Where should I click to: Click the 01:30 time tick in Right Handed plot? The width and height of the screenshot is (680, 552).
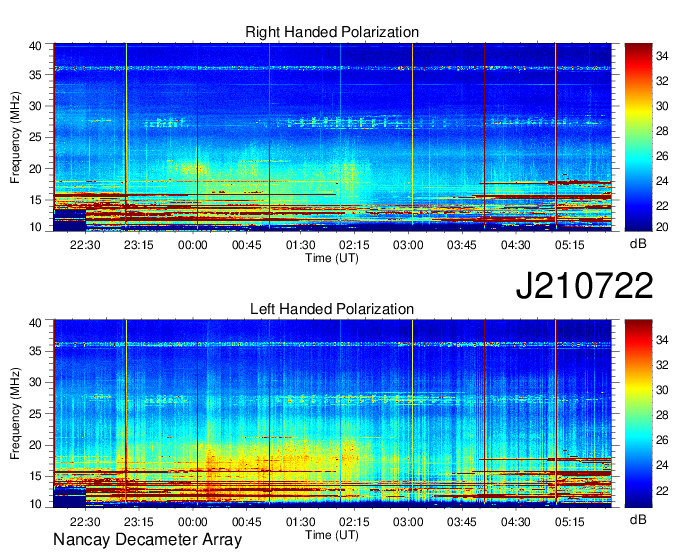point(301,245)
